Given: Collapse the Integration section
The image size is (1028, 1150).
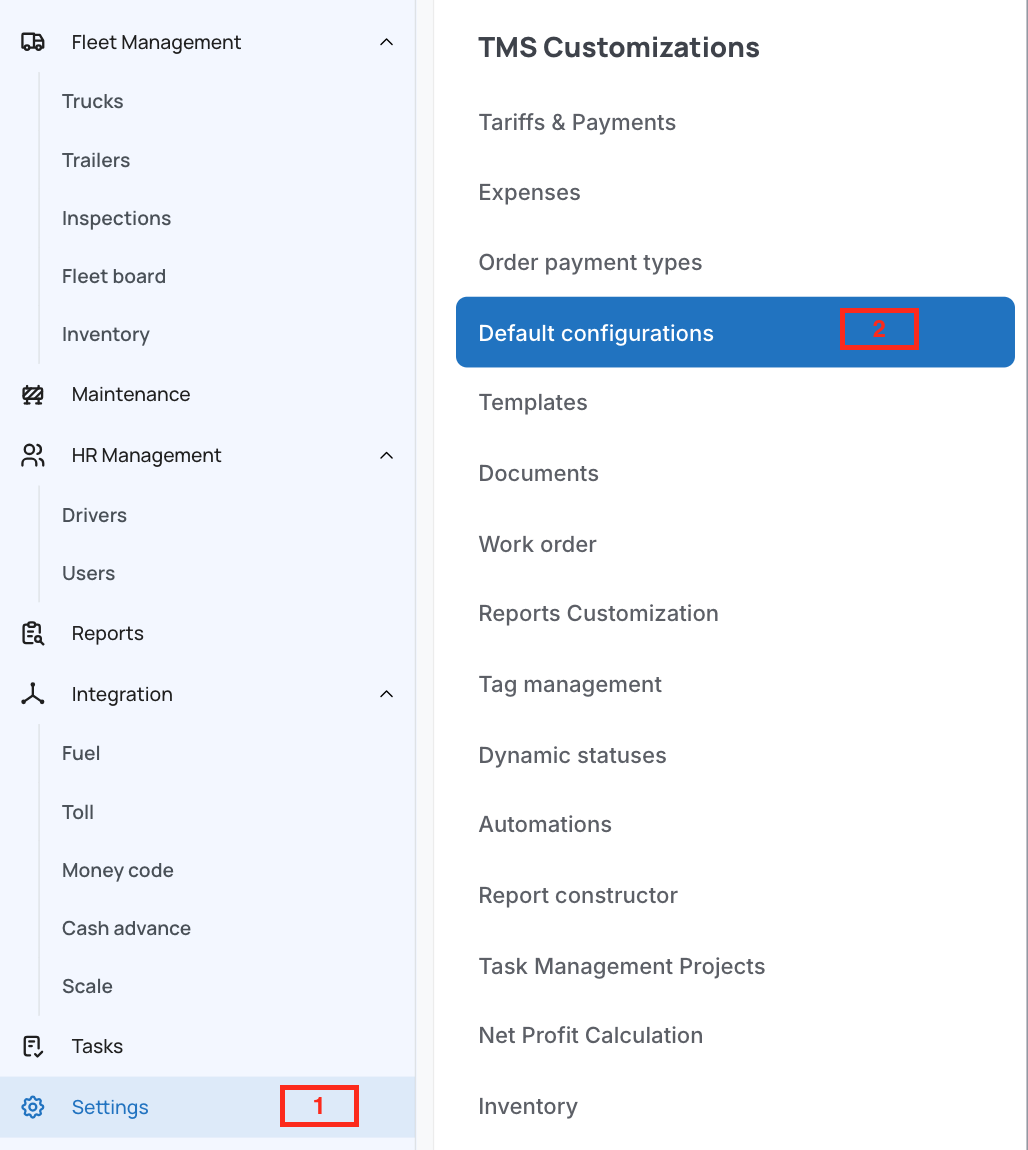Looking at the screenshot, I should click(386, 694).
